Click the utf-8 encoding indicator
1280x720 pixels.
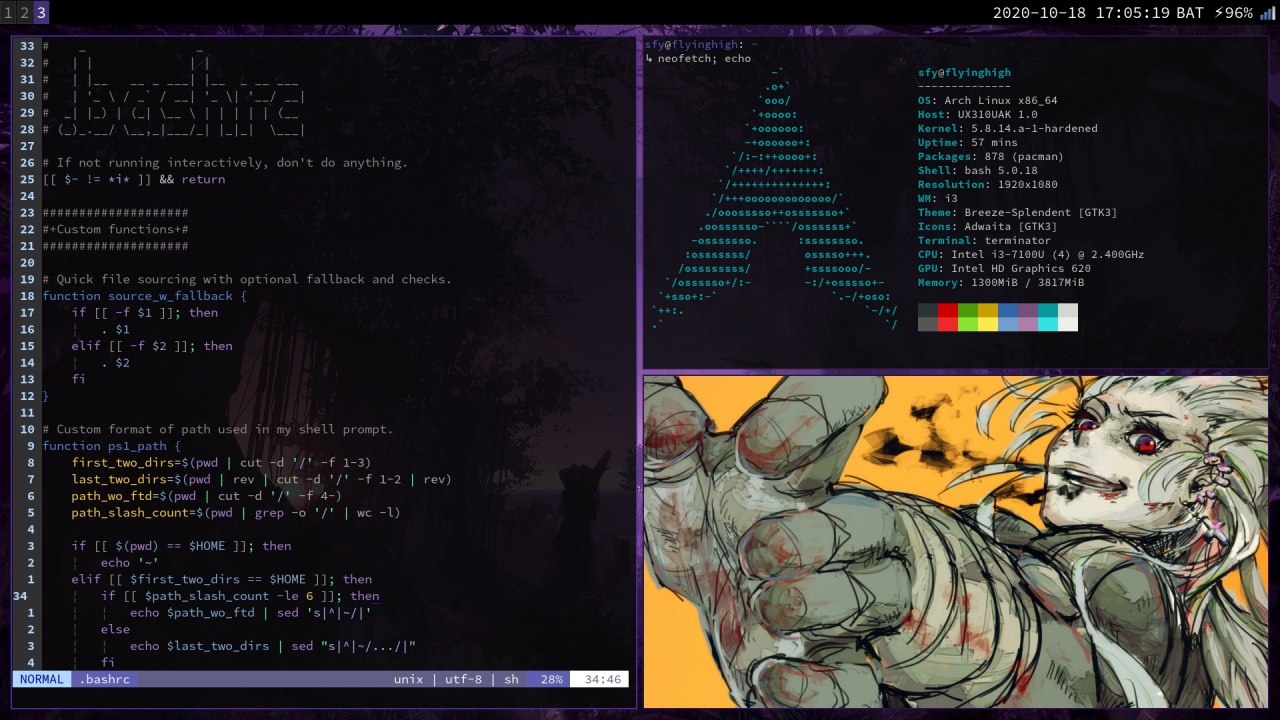pyautogui.click(x=463, y=679)
